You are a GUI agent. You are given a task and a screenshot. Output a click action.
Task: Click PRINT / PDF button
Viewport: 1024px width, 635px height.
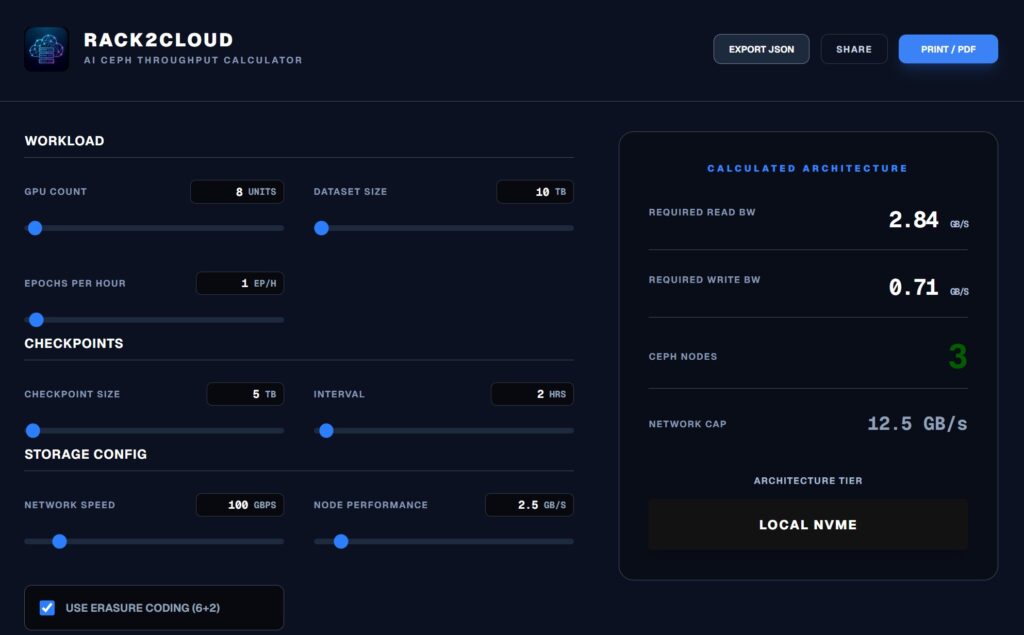click(948, 48)
